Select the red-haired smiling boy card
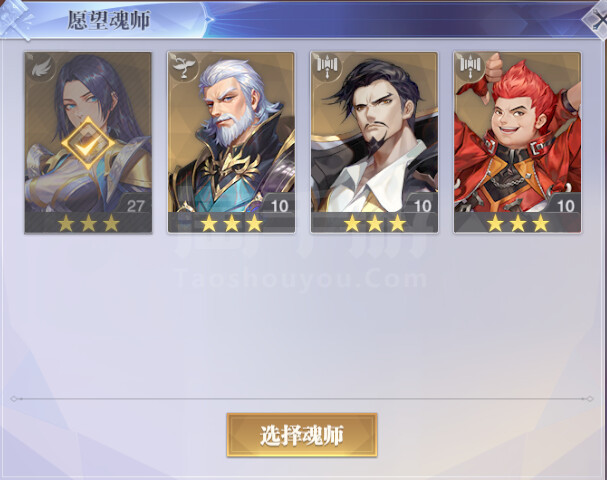 pos(518,142)
